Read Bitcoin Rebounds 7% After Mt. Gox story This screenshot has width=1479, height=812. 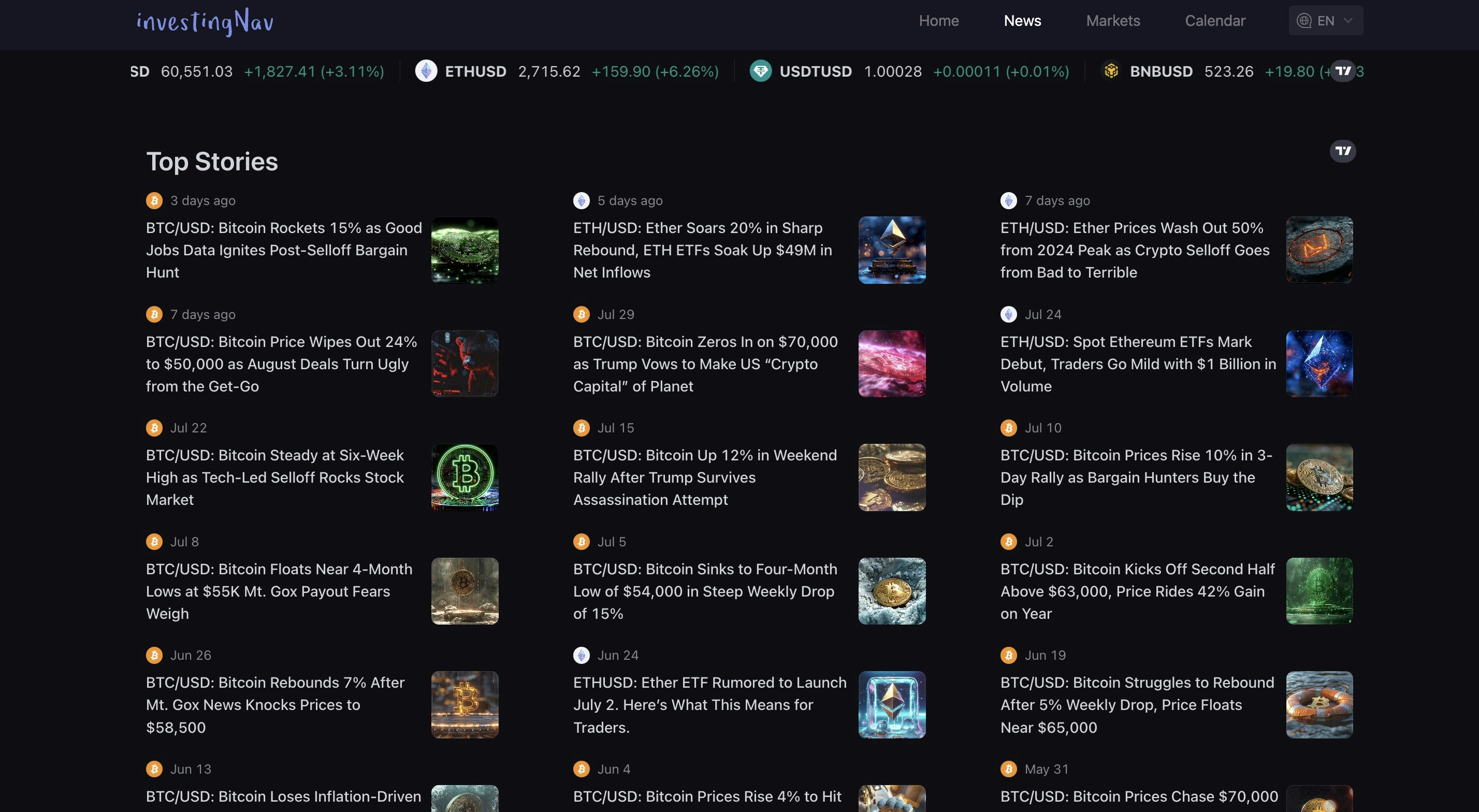[275, 705]
